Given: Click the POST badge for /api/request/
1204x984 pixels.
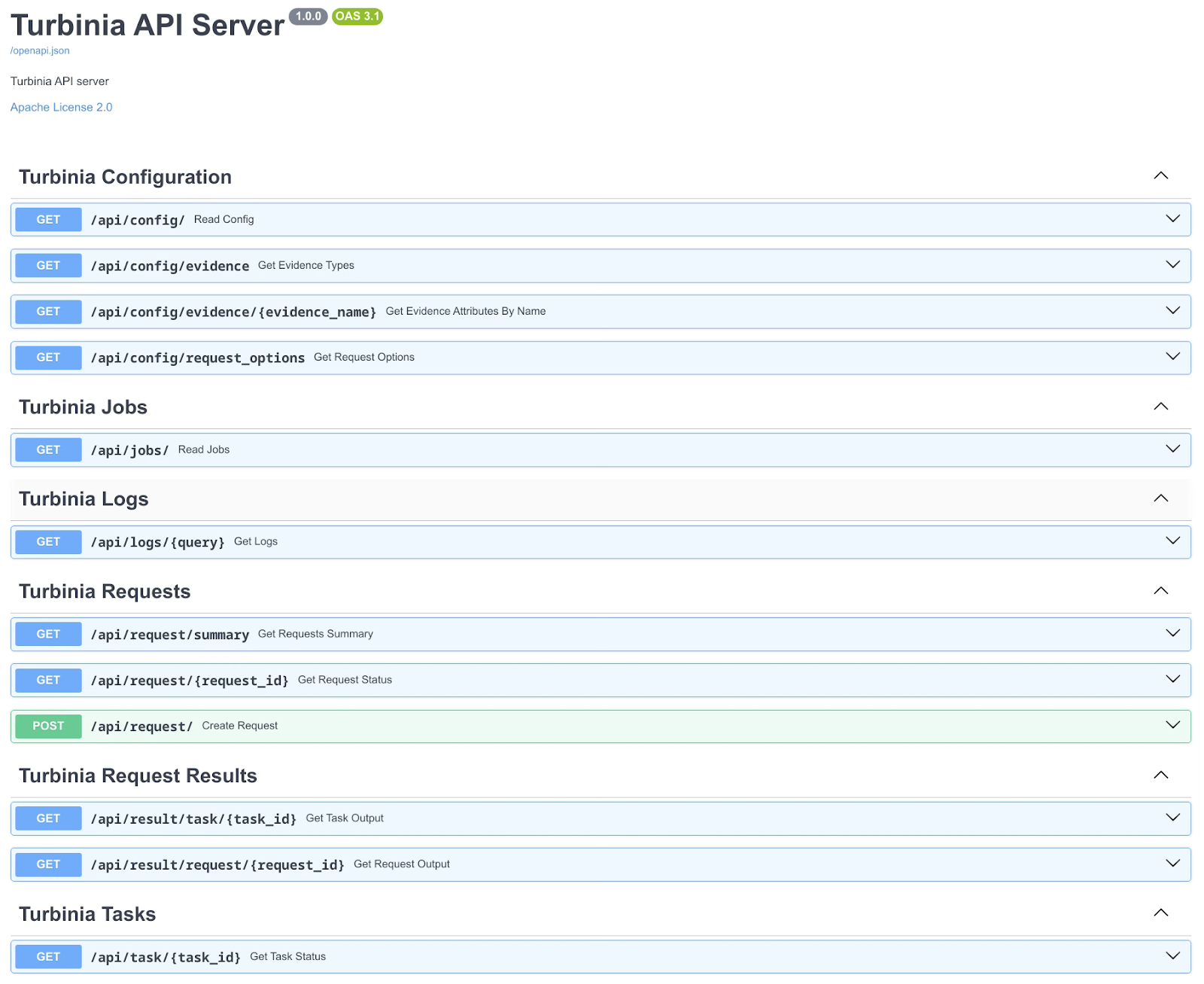Looking at the screenshot, I should tap(48, 727).
